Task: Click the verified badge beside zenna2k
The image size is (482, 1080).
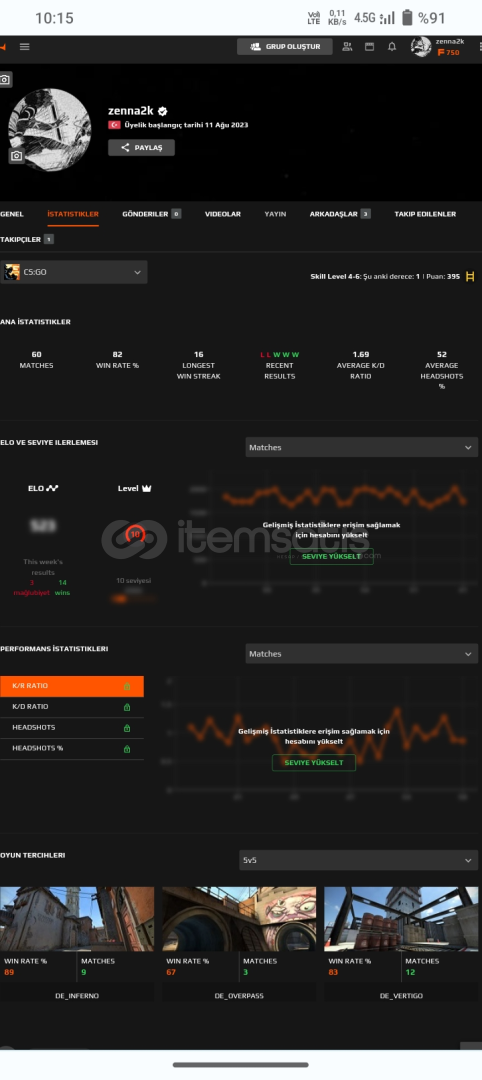Action: (163, 111)
